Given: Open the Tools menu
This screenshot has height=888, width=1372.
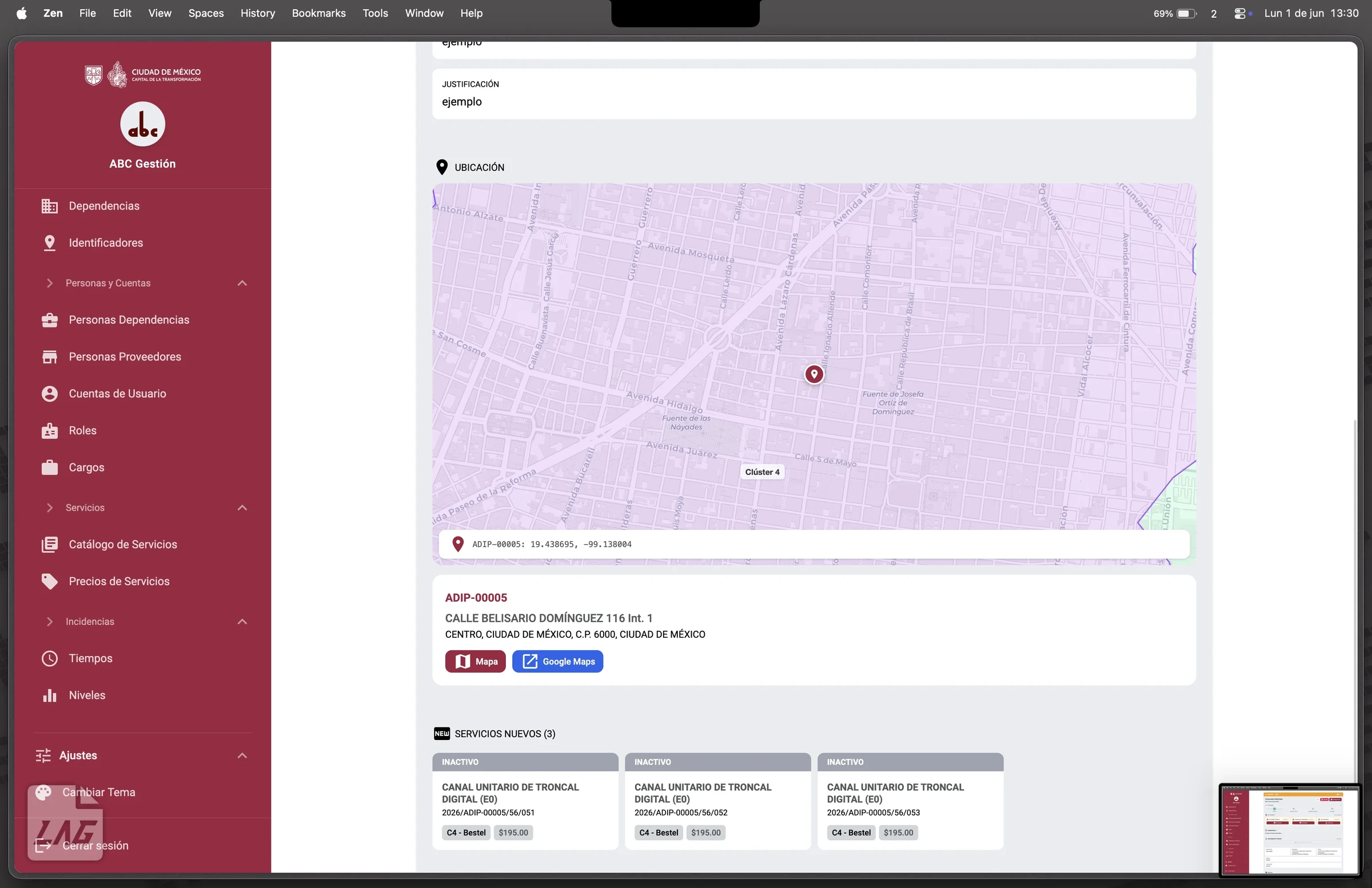Looking at the screenshot, I should point(374,13).
